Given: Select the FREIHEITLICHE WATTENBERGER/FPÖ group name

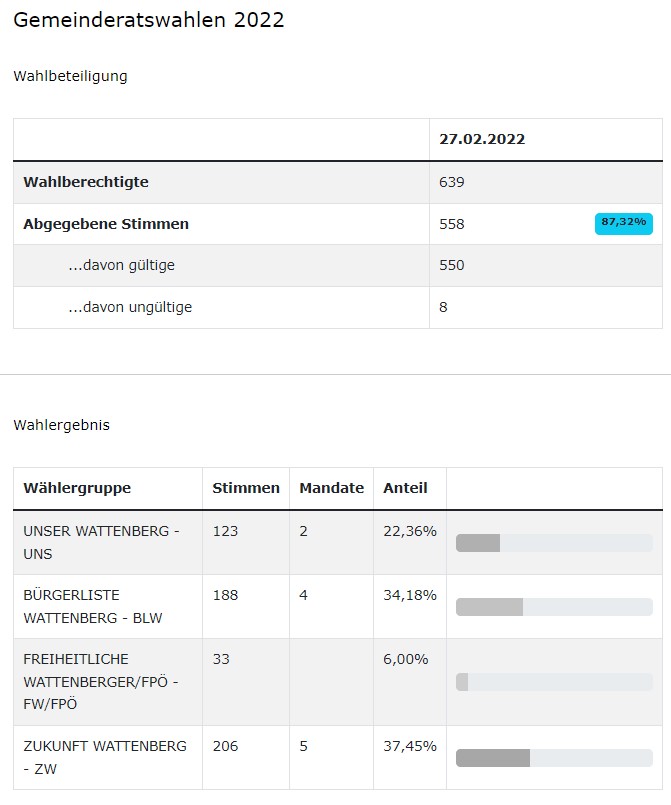Looking at the screenshot, I should [101, 681].
